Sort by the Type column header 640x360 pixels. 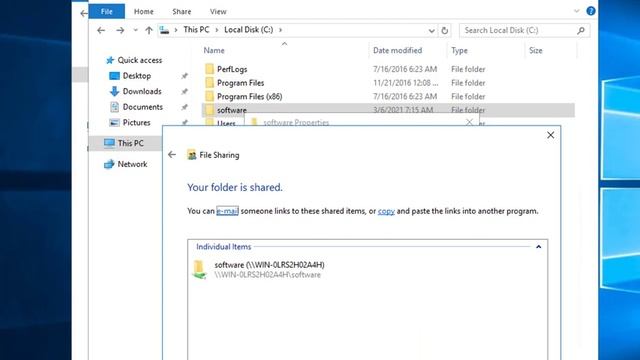point(459,51)
